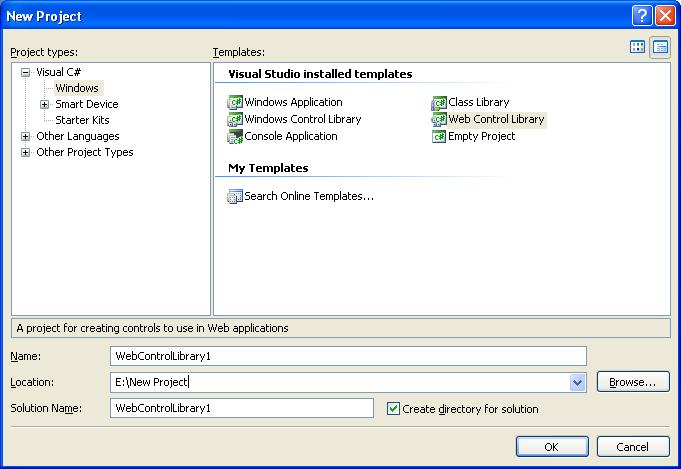
Task: Click the Windows Application template icon
Action: pyautogui.click(x=235, y=102)
